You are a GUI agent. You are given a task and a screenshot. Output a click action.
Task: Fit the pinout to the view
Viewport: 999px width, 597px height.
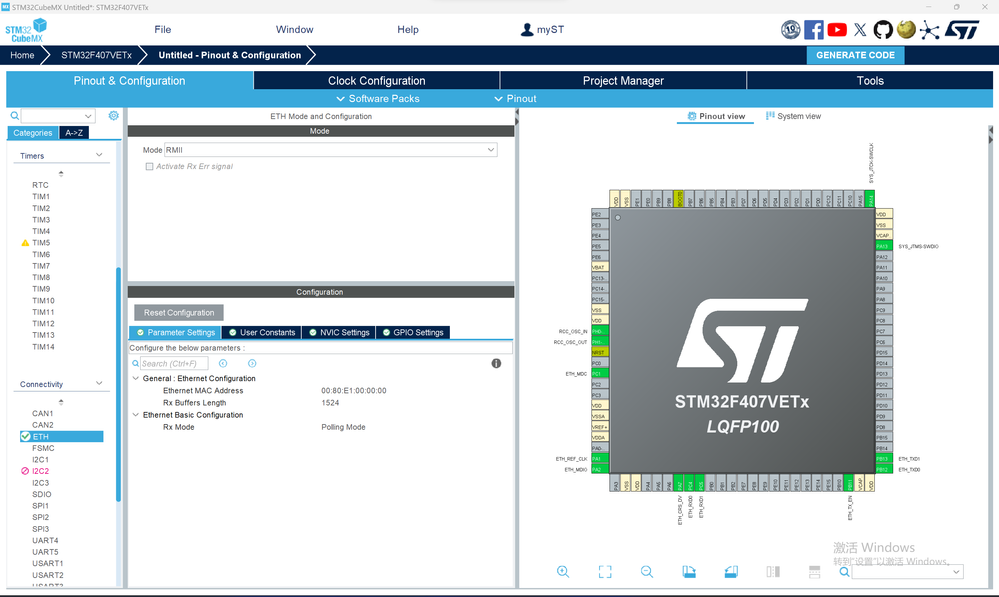pyautogui.click(x=605, y=572)
